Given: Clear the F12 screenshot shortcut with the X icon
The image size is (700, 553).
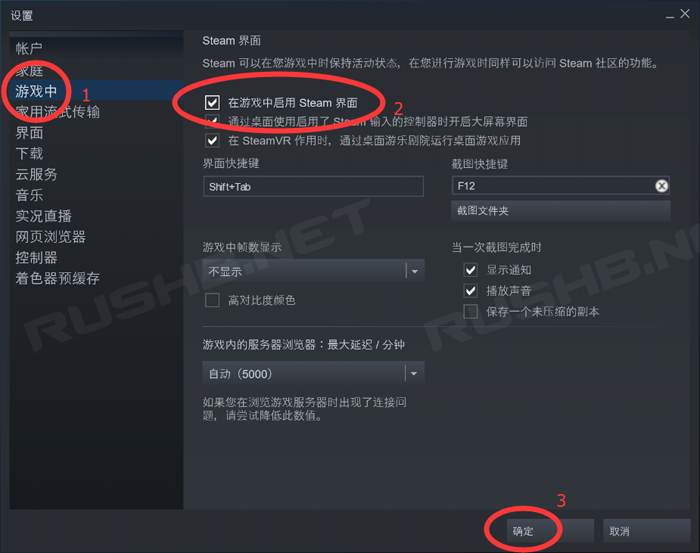Looking at the screenshot, I should pos(661,186).
